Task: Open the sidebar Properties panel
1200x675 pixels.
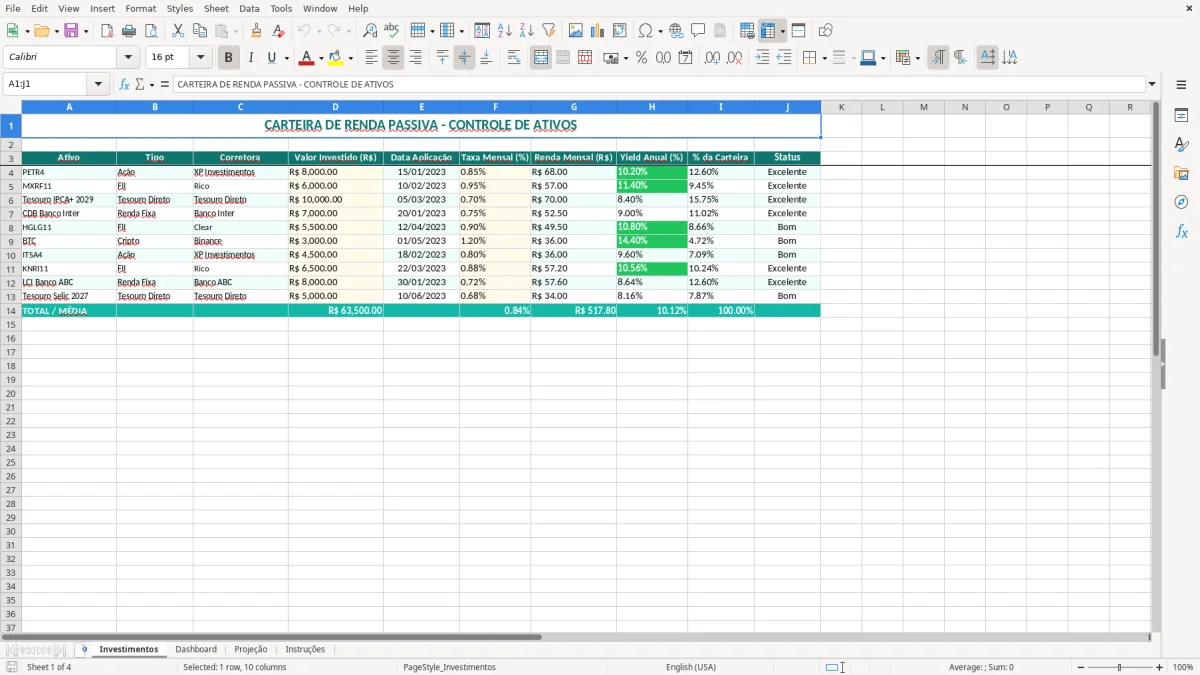Action: tap(1181, 116)
